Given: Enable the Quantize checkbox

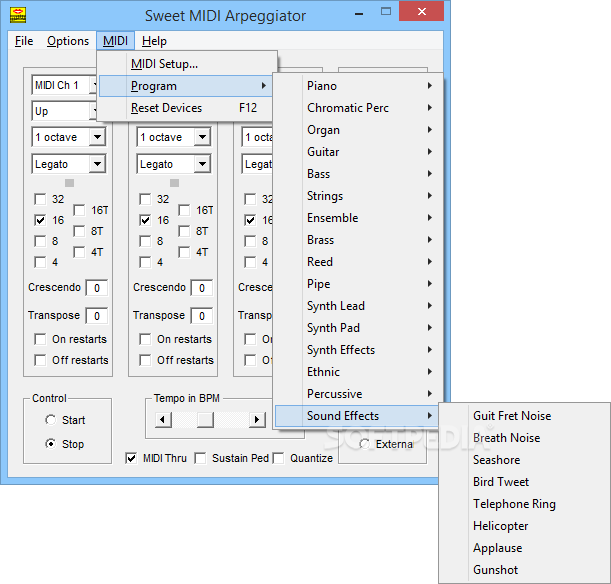Looking at the screenshot, I should [278, 458].
